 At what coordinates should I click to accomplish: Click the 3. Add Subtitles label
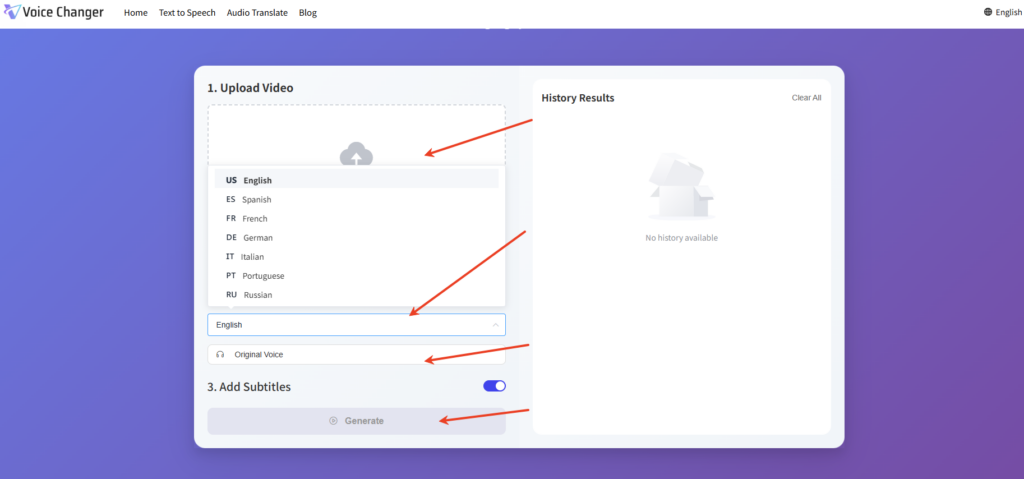(249, 387)
